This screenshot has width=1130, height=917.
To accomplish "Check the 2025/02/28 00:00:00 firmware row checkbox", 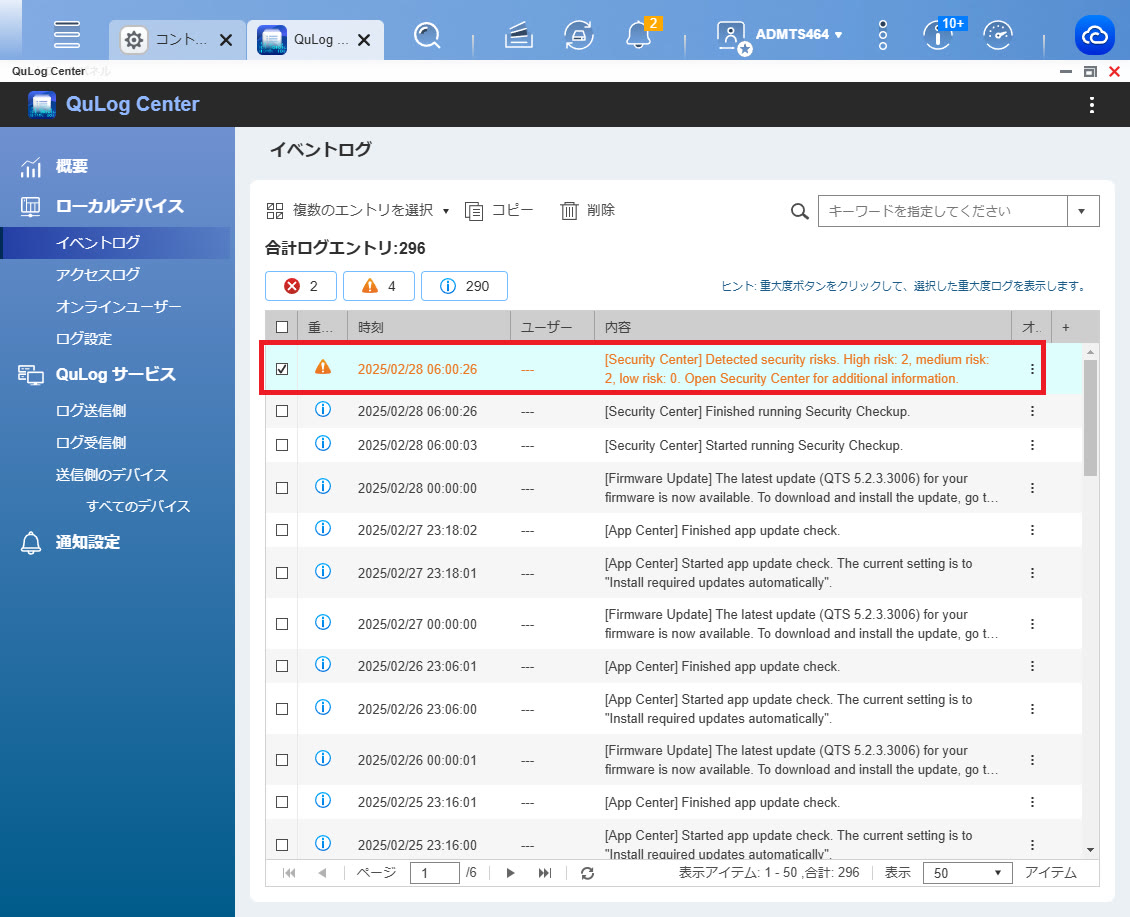I will click(282, 488).
